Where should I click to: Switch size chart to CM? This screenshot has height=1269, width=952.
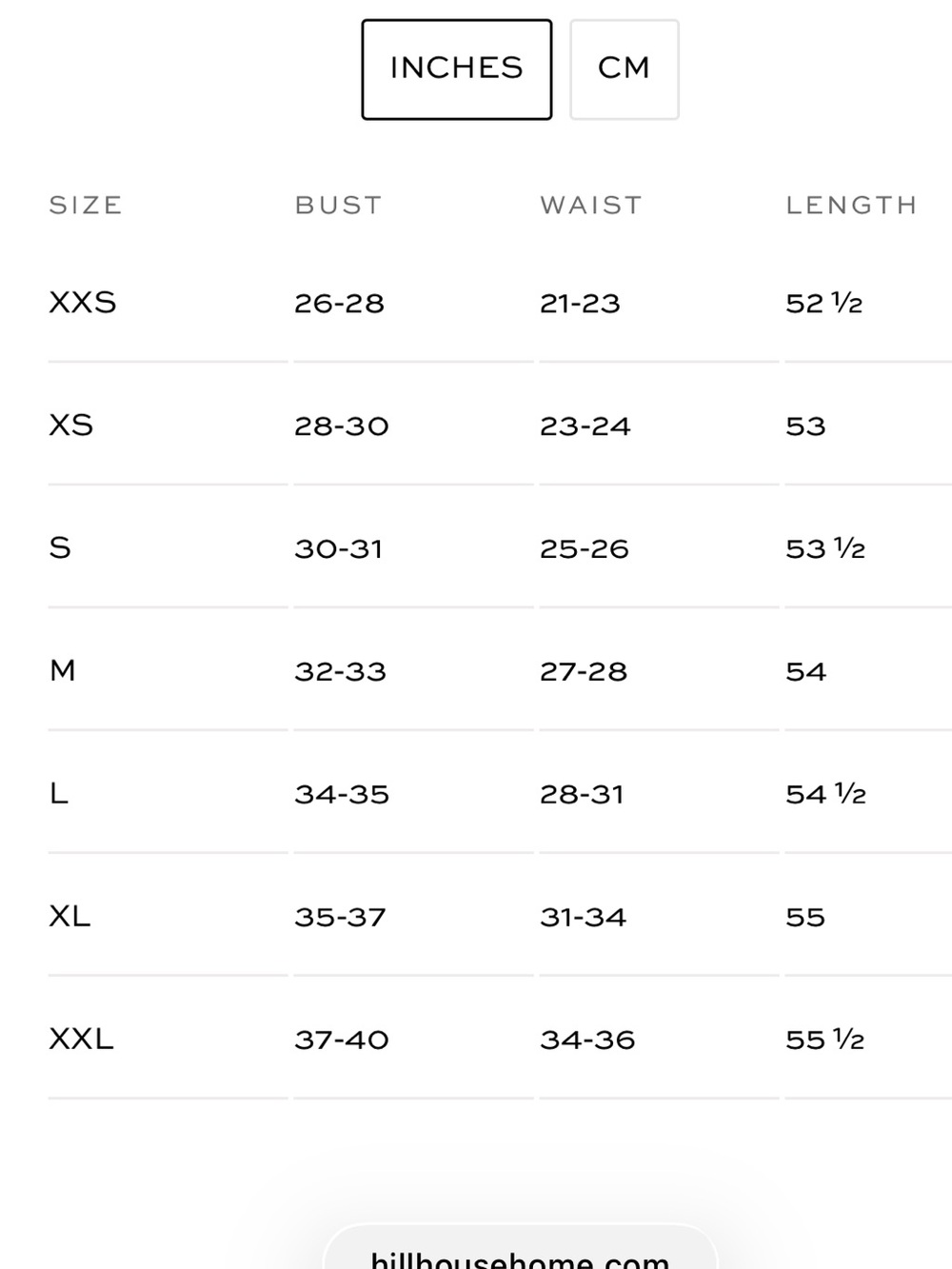pyautogui.click(x=625, y=69)
